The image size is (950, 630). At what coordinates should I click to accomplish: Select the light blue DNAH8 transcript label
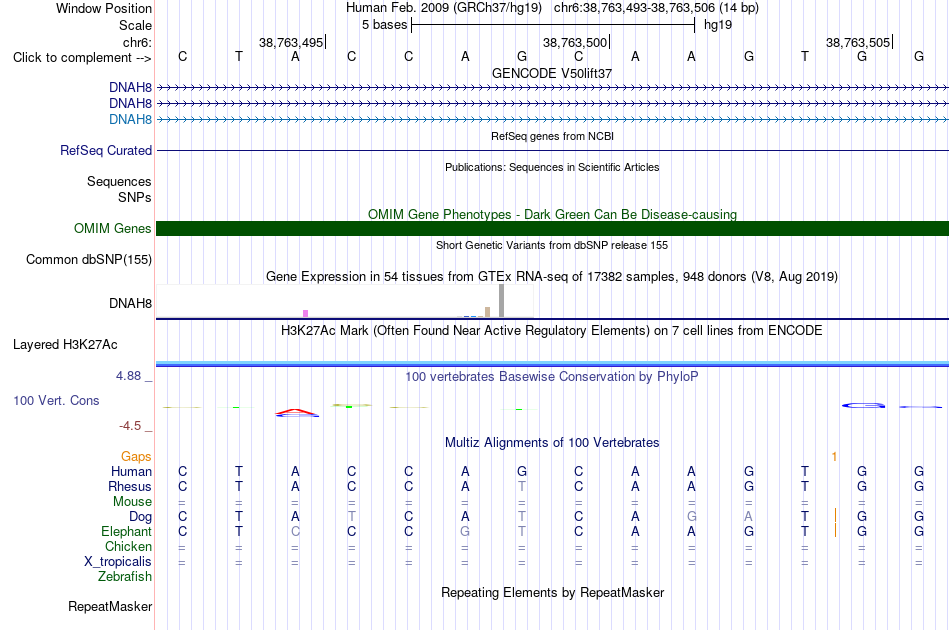pyautogui.click(x=130, y=119)
